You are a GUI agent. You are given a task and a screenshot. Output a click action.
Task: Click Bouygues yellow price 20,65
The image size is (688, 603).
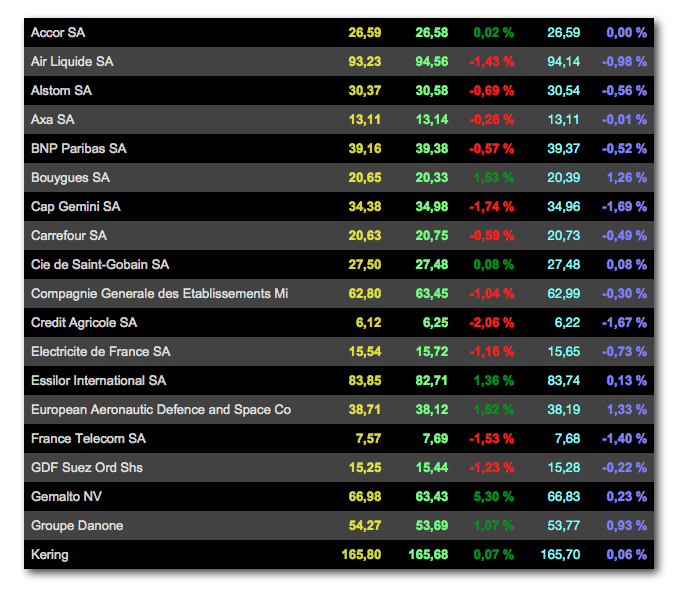pyautogui.click(x=365, y=177)
